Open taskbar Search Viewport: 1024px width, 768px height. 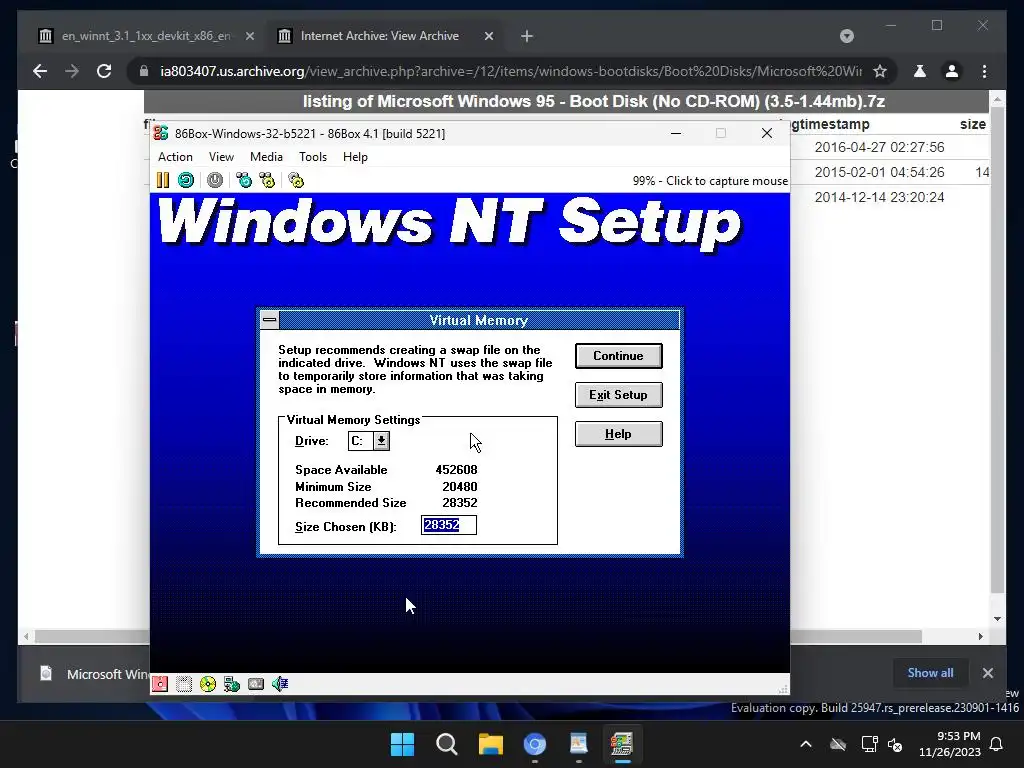[447, 744]
